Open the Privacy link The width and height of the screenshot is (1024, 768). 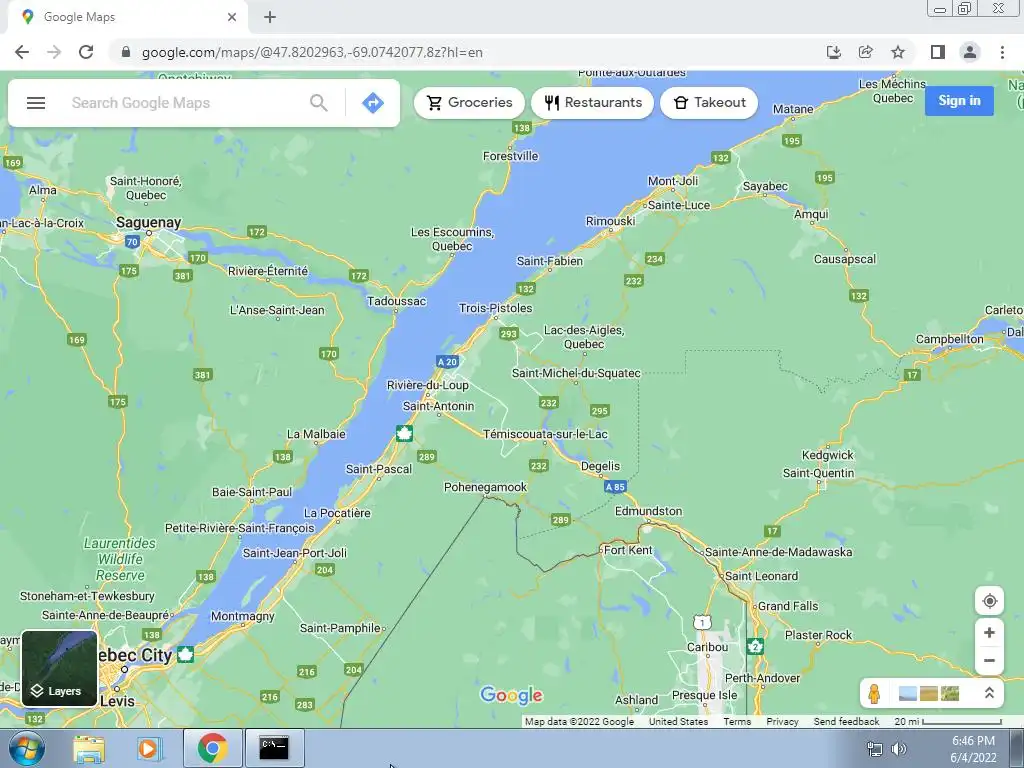point(782,722)
